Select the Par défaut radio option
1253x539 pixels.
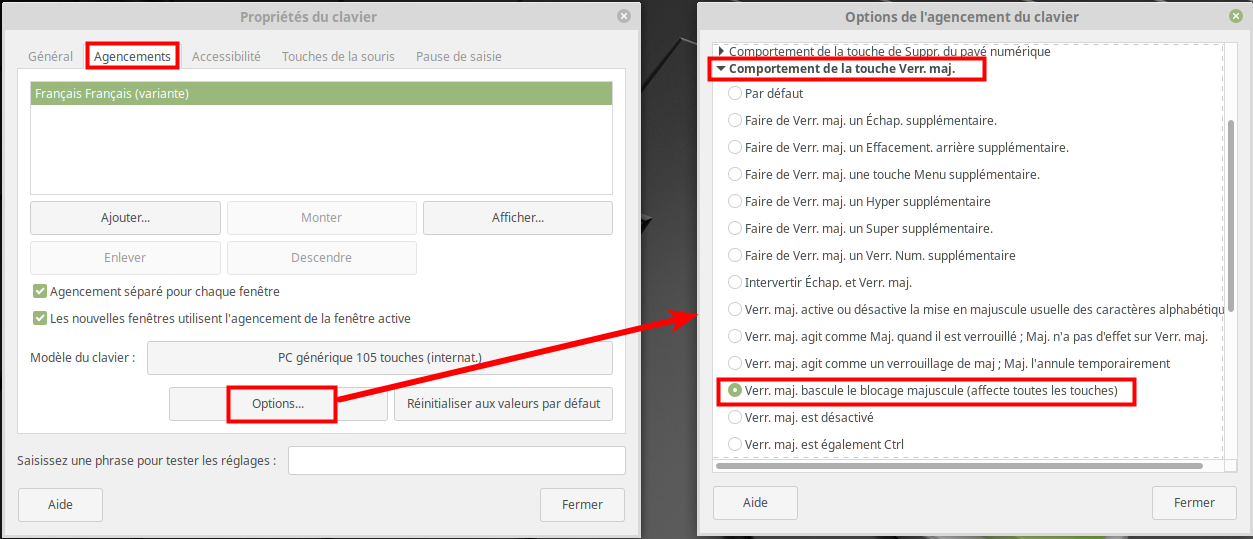735,93
